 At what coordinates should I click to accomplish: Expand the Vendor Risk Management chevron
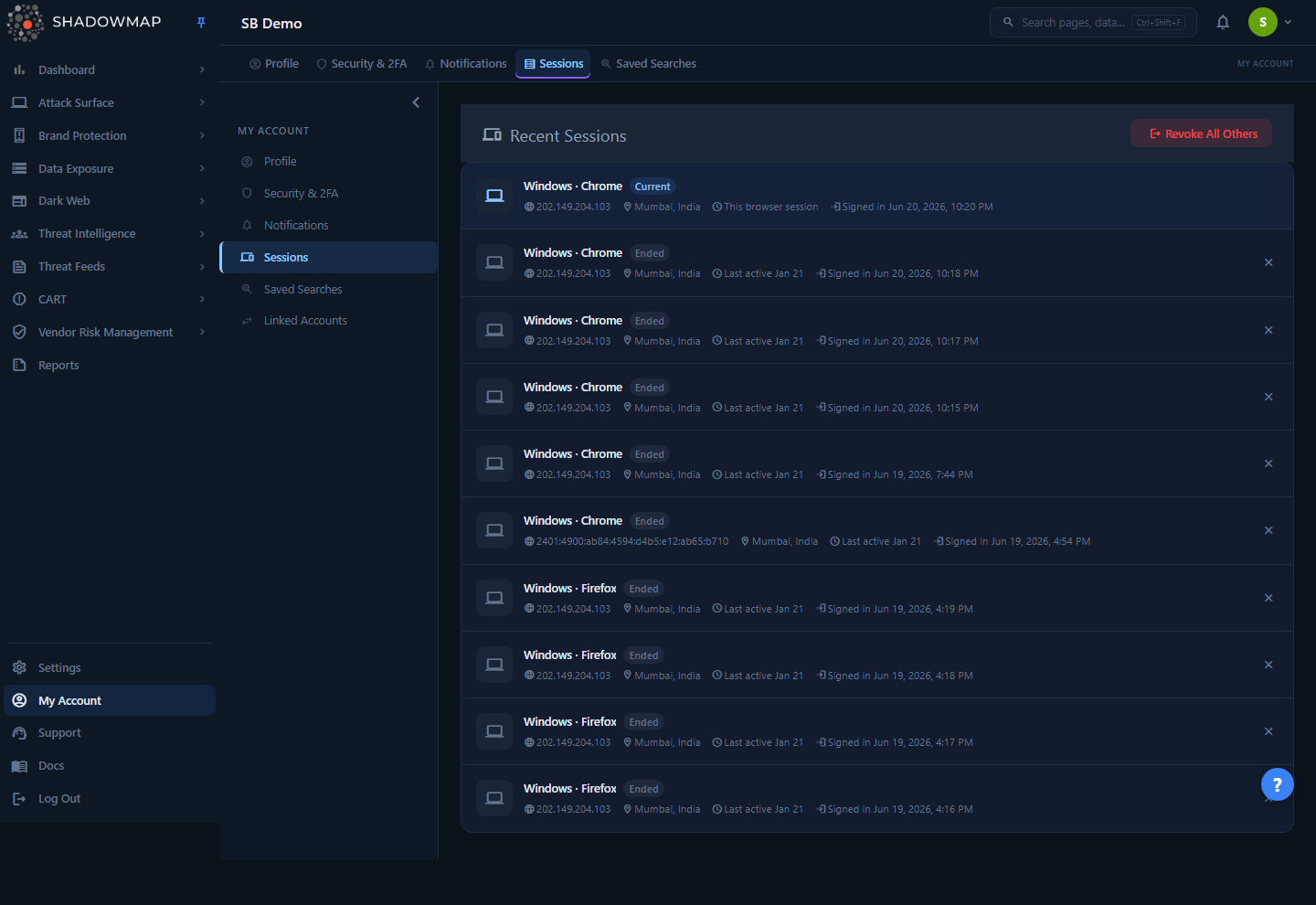coord(202,332)
